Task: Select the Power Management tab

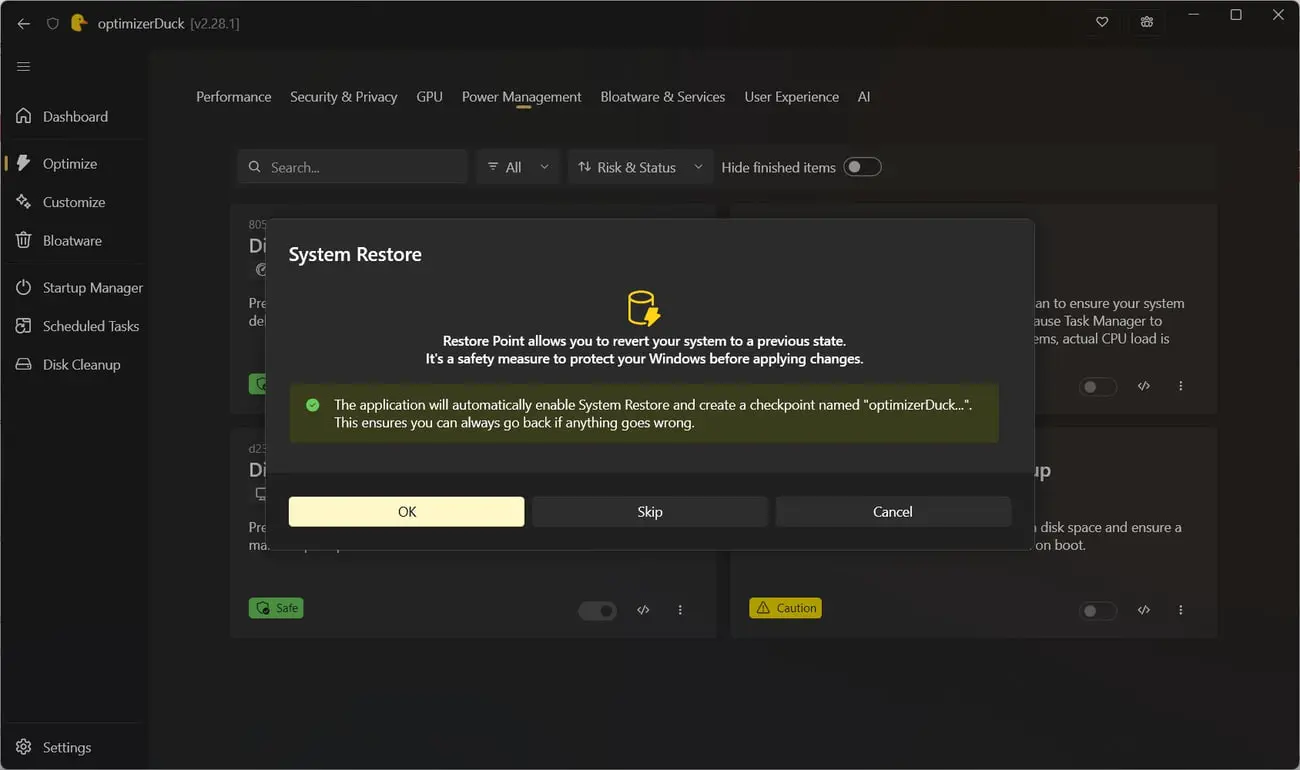Action: (x=521, y=97)
